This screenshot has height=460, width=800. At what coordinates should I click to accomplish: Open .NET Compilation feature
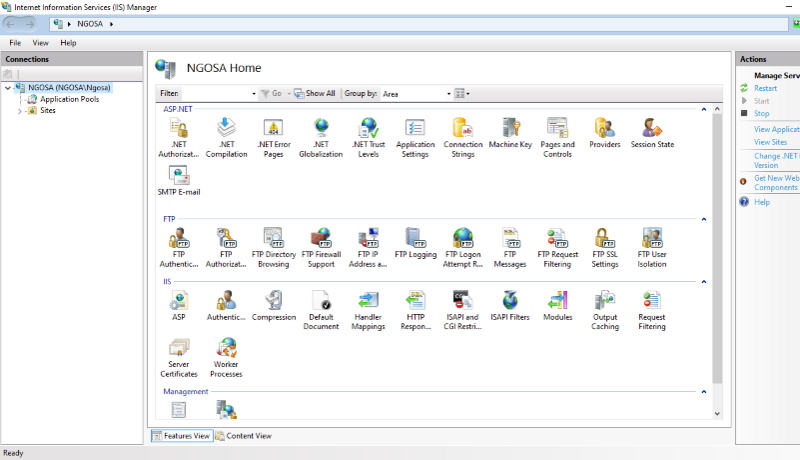(x=227, y=138)
